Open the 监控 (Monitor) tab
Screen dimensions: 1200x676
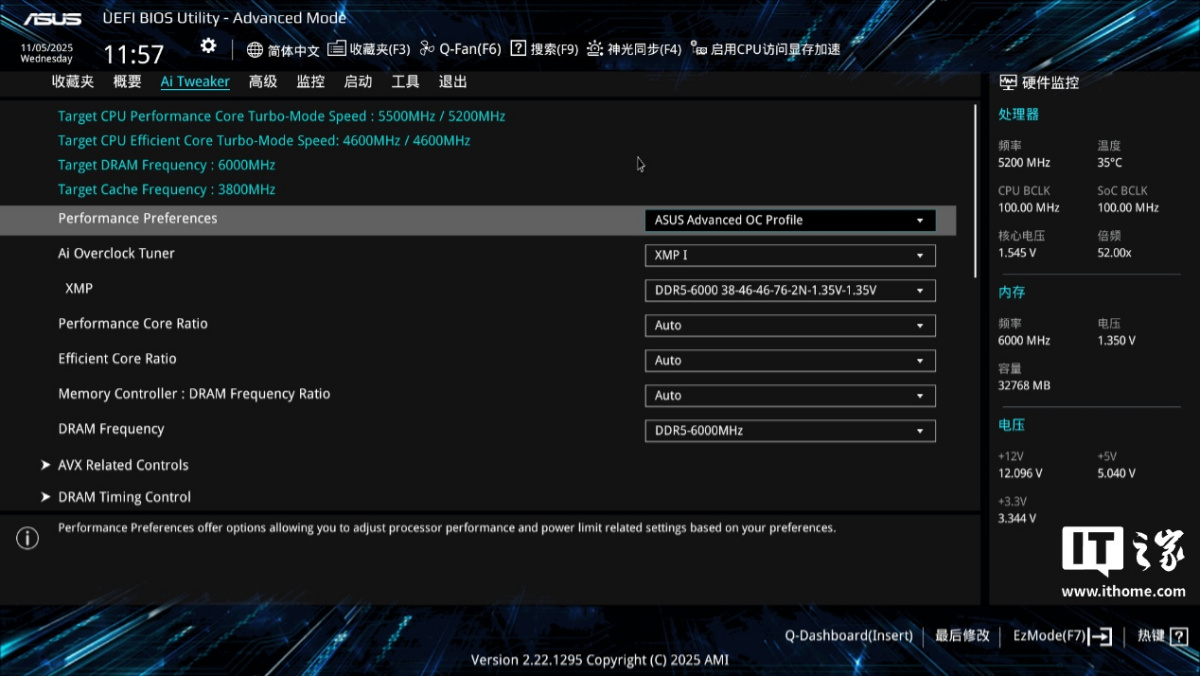click(310, 82)
